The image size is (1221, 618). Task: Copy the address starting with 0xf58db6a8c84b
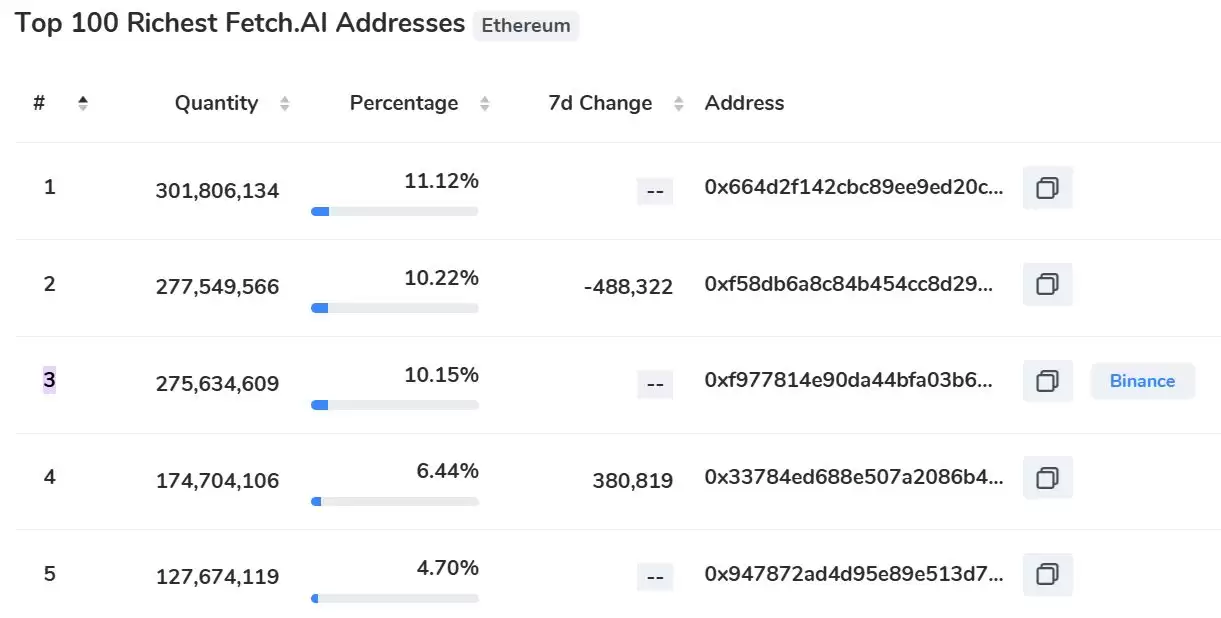click(x=1047, y=285)
